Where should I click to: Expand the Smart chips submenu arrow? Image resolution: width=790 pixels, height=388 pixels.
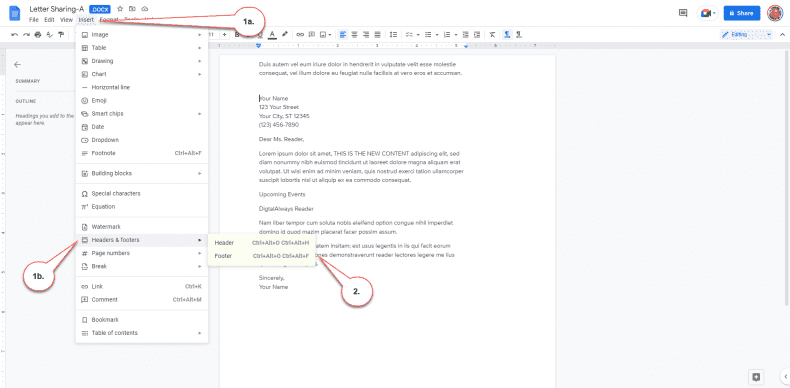coord(200,113)
